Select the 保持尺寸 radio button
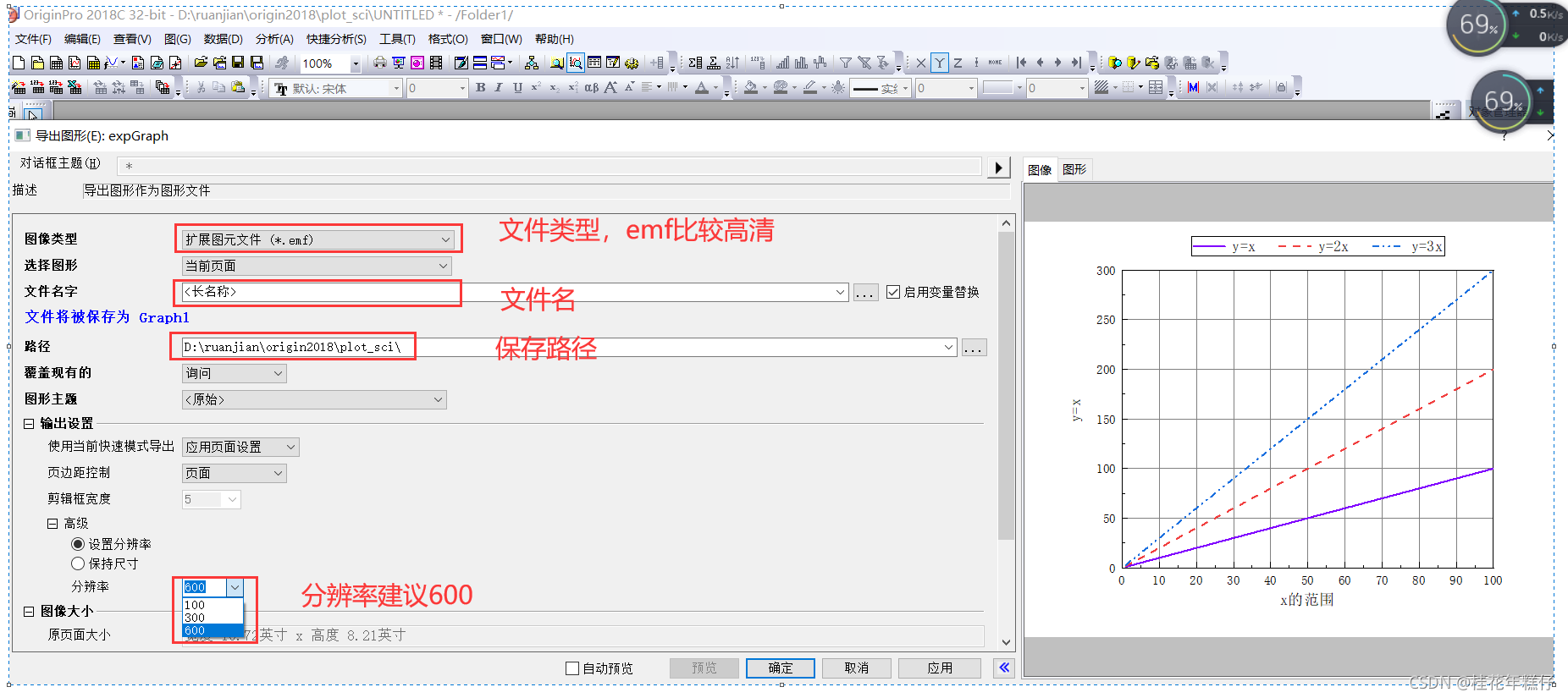This screenshot has width=1568, height=698. coord(78,563)
